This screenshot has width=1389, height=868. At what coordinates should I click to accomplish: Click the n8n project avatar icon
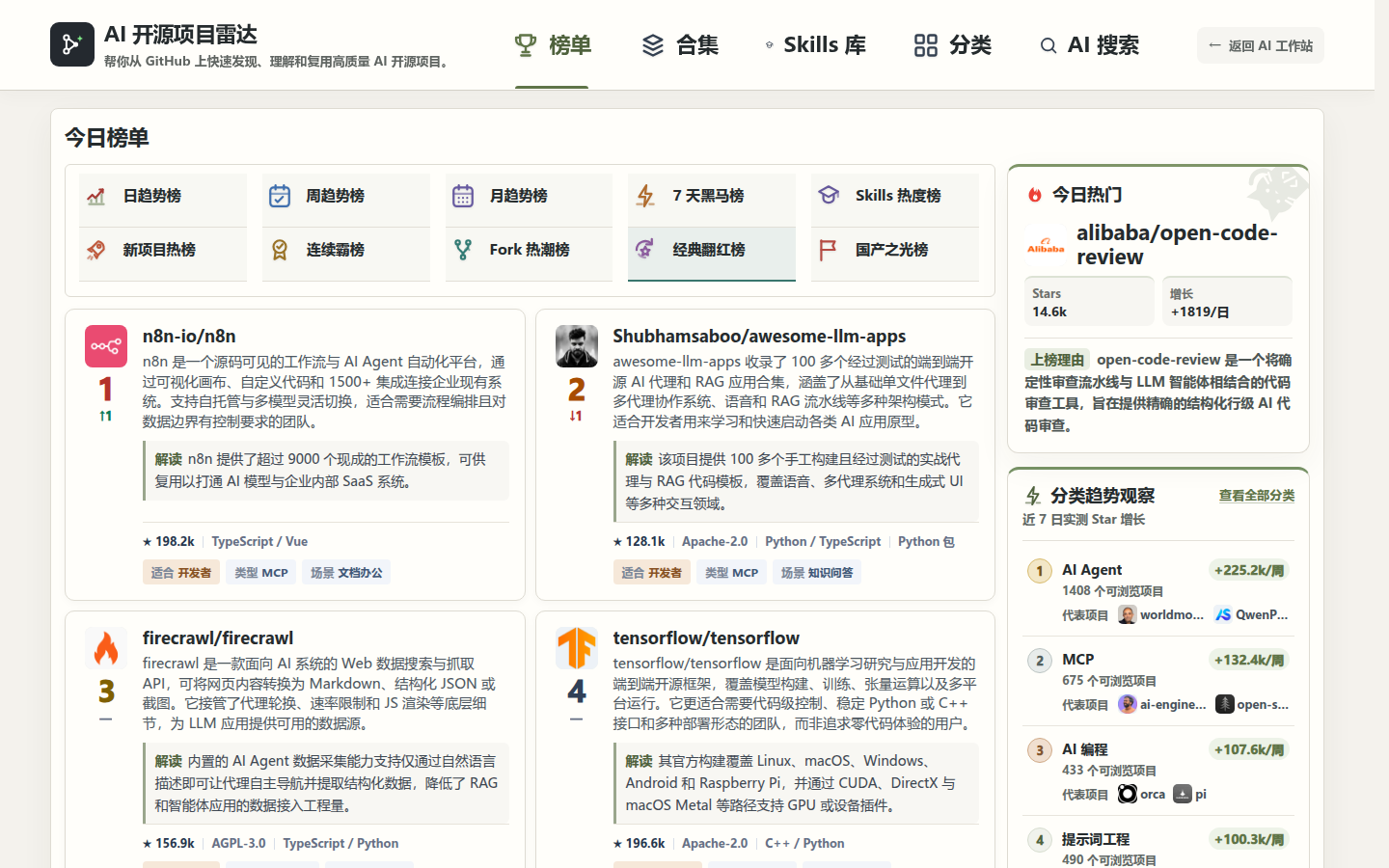click(106, 346)
